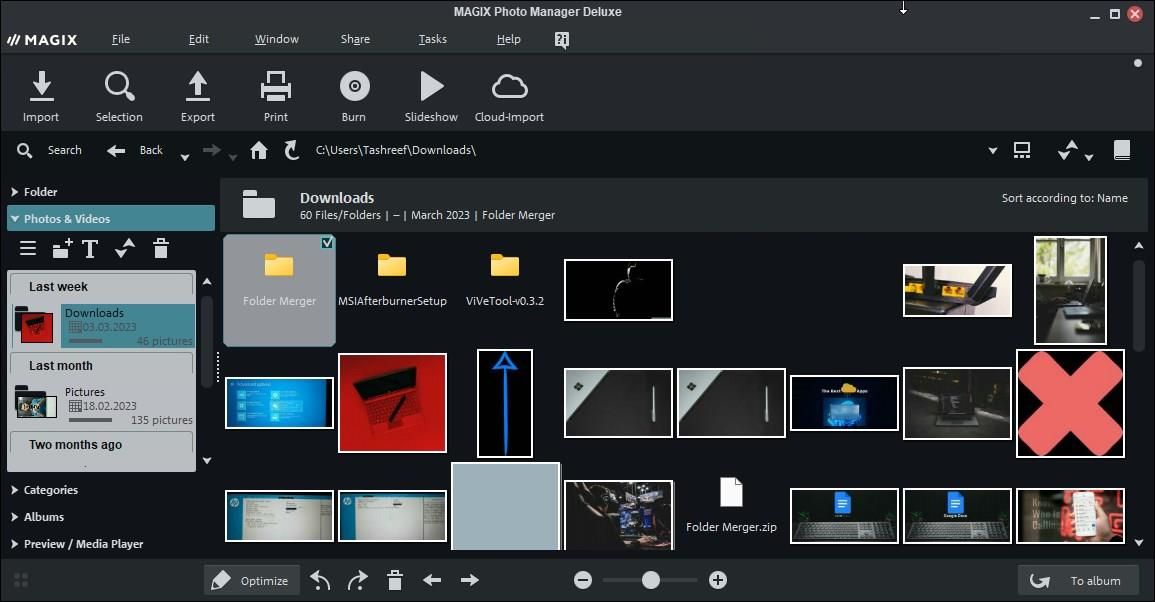
Task: Go to next image arrow
Action: click(470, 581)
